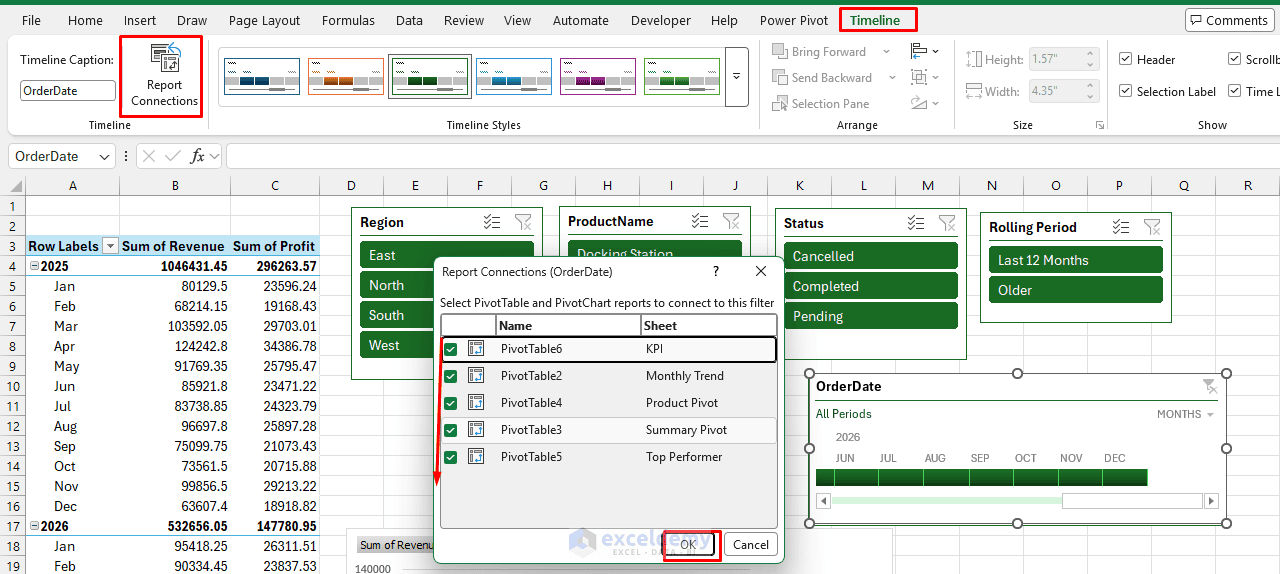Click the Insert Function fx icon

198,156
